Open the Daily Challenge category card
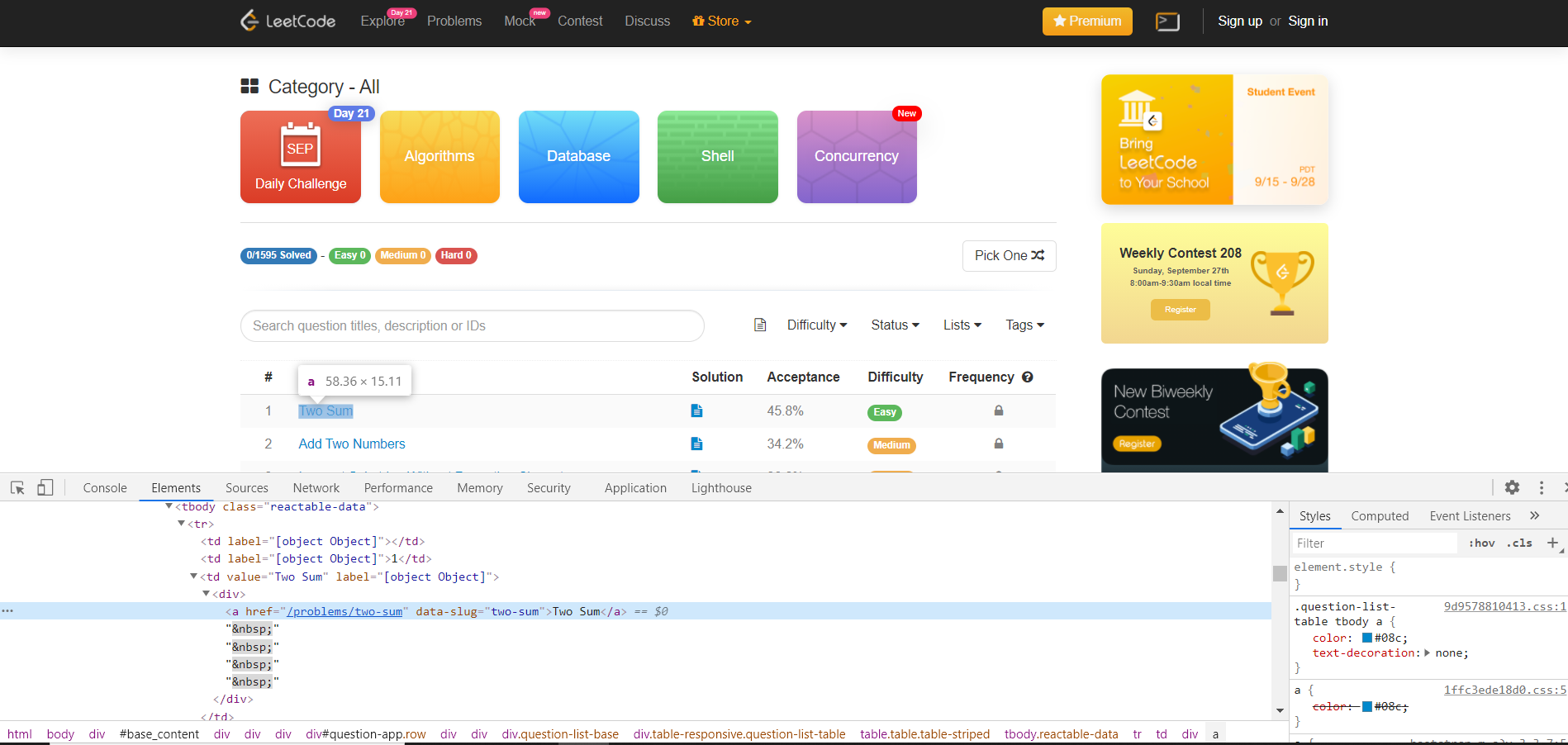The width and height of the screenshot is (1568, 745). [x=301, y=157]
